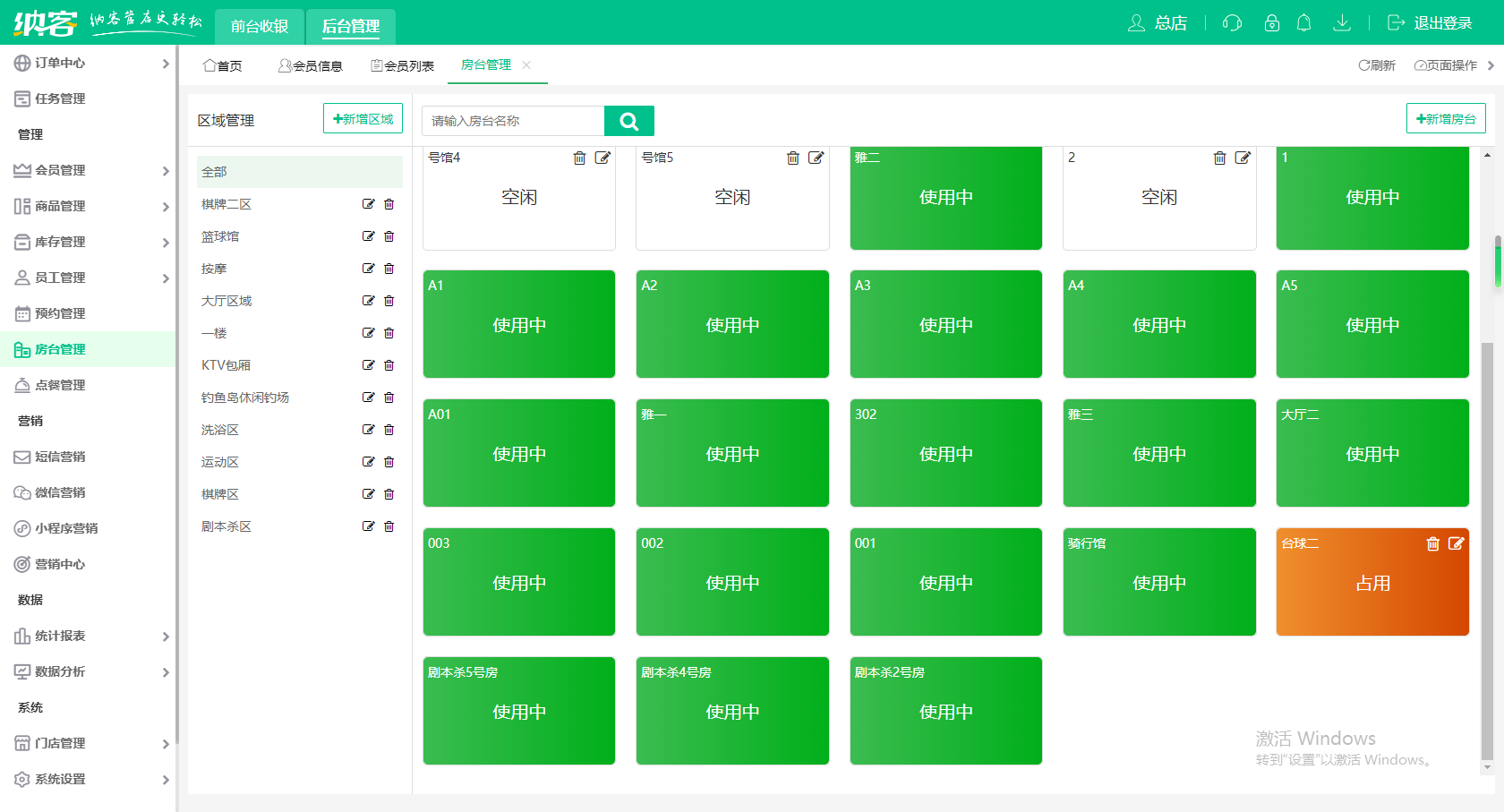Click the 新增房台 button
The width and height of the screenshot is (1504, 812).
pyautogui.click(x=1446, y=117)
